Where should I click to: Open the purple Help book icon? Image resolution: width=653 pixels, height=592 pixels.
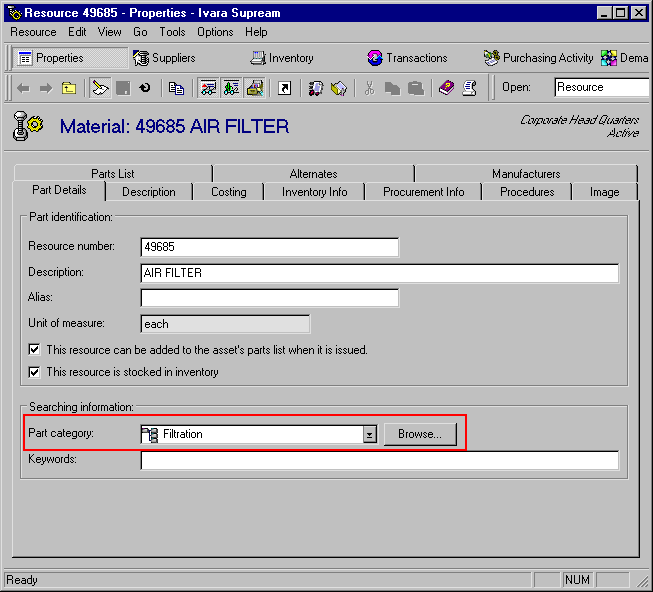[446, 88]
